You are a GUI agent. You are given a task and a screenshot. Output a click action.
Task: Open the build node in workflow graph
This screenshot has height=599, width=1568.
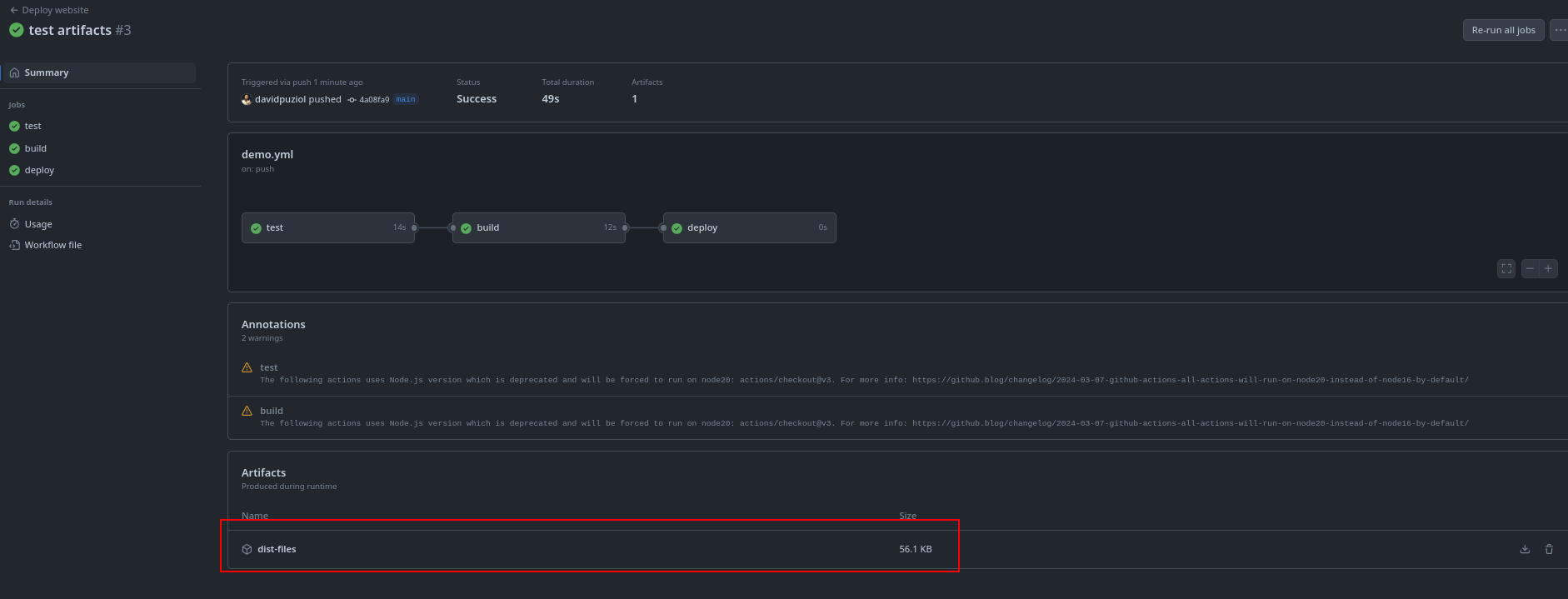tap(538, 227)
